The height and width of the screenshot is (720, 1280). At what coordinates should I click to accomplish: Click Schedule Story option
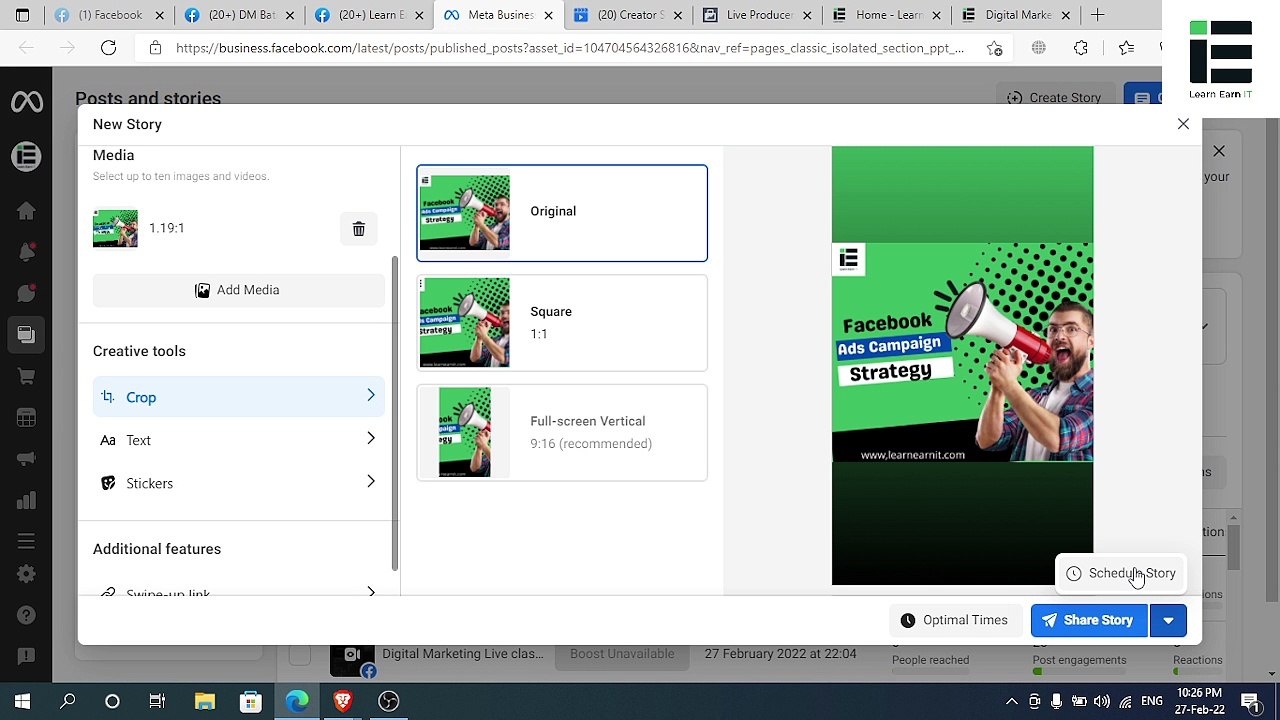[x=1121, y=573]
